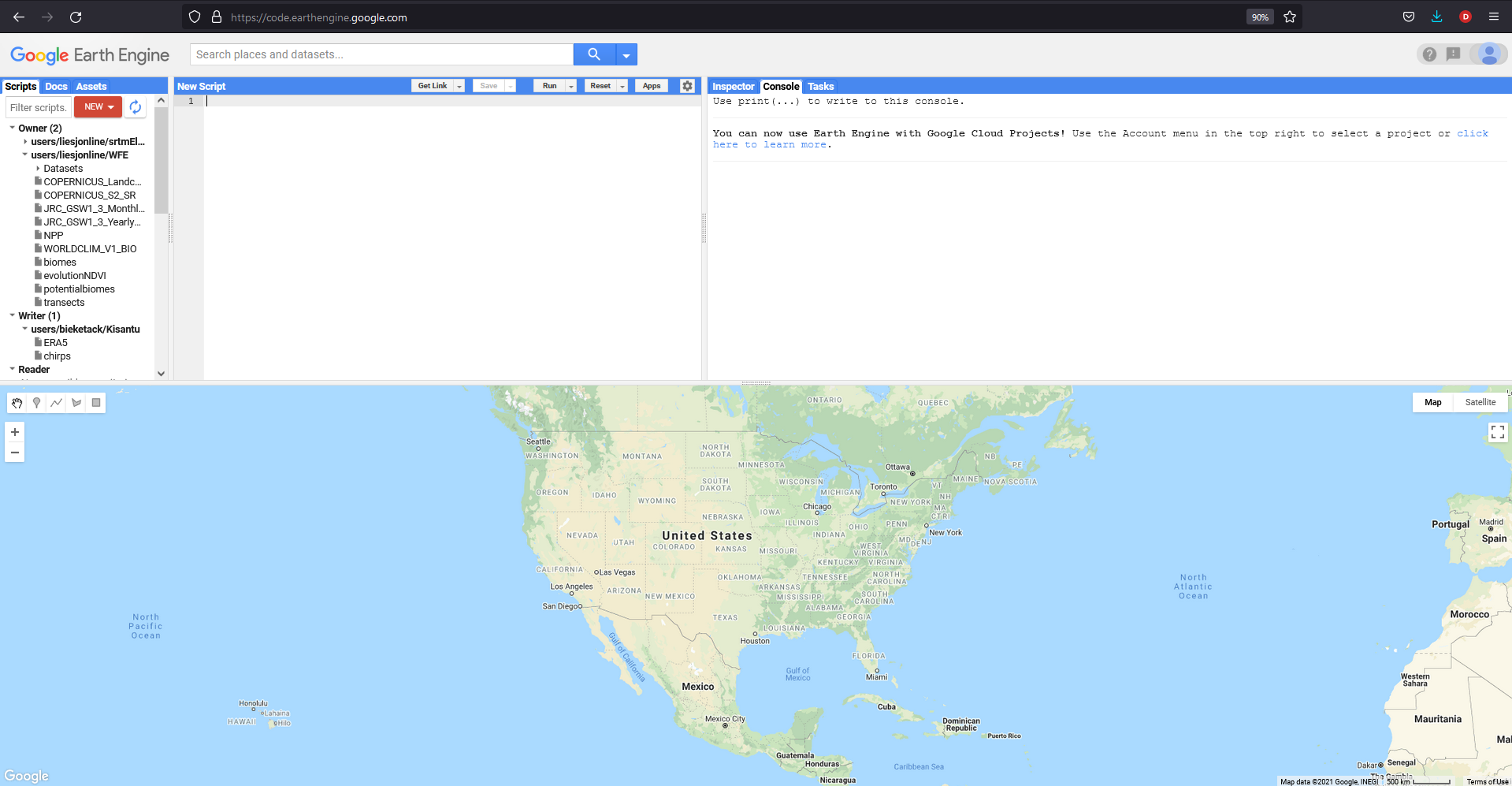Open the Get Link dropdown arrow
The height and width of the screenshot is (786, 1512).
point(459,86)
